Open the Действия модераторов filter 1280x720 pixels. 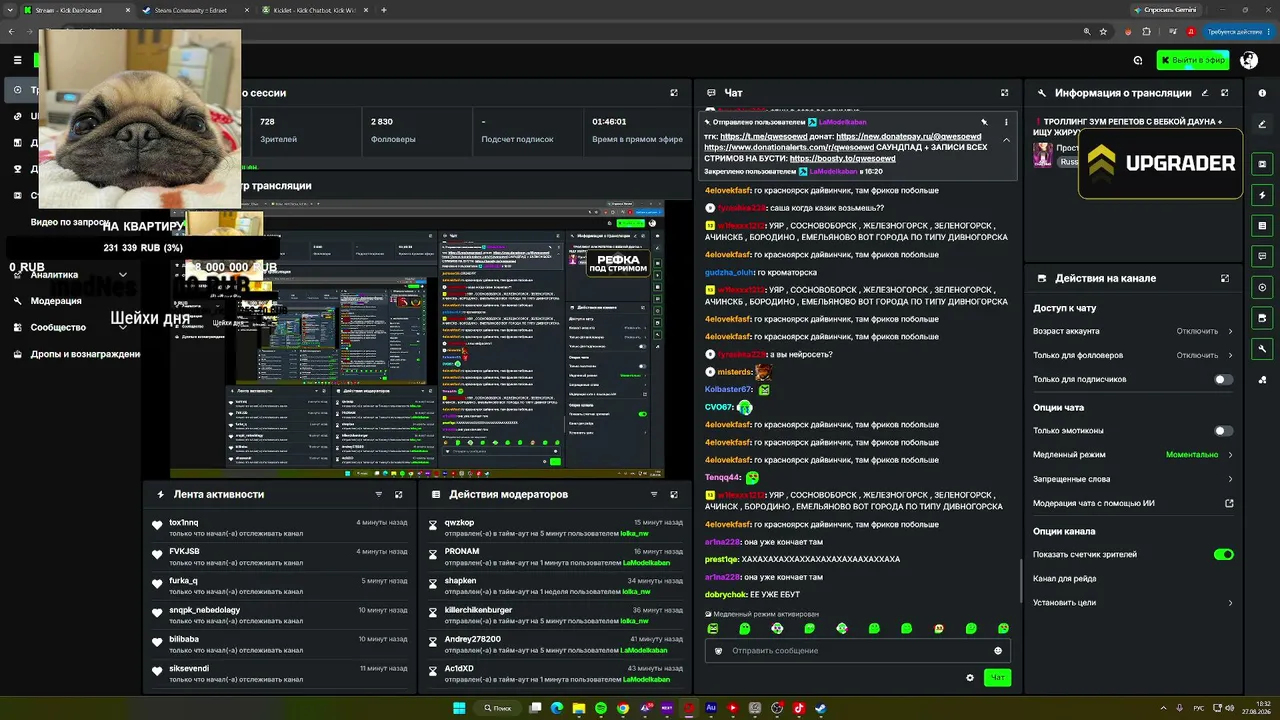tap(654, 494)
